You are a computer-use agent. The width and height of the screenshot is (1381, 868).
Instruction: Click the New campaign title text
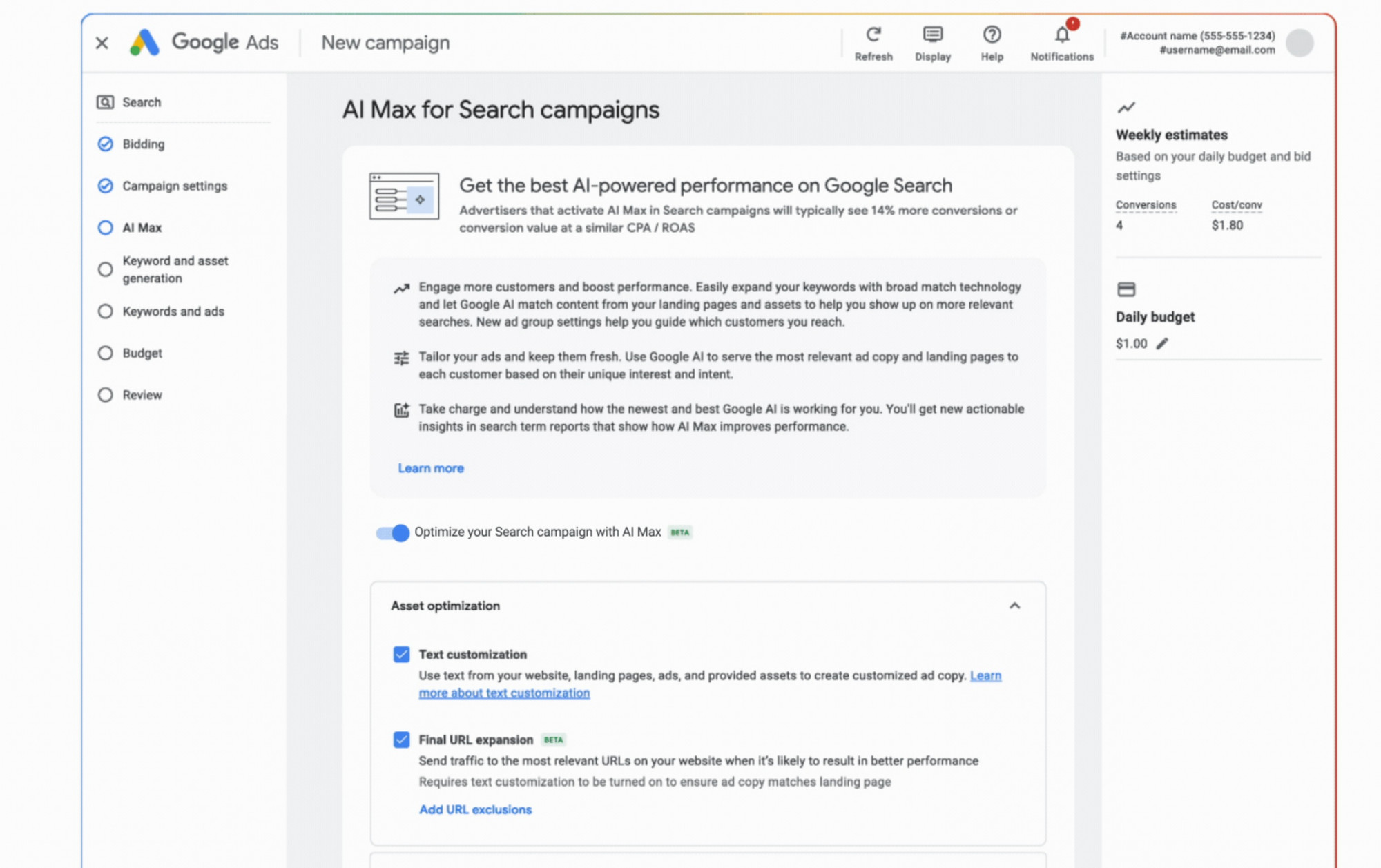pyautogui.click(x=385, y=43)
